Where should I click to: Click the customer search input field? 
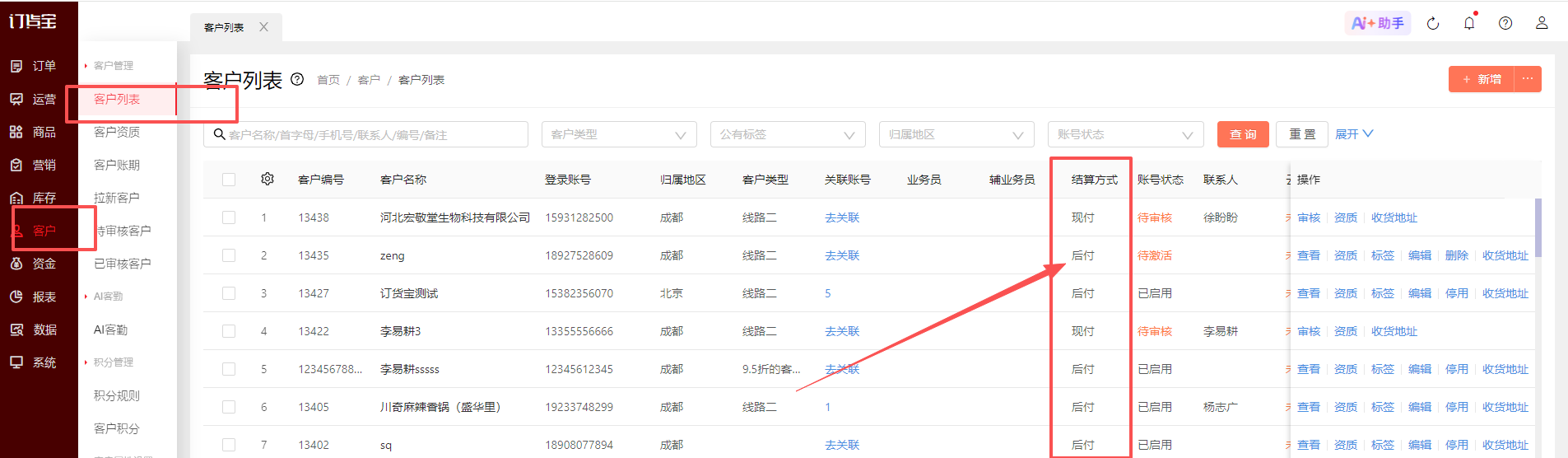(x=365, y=134)
